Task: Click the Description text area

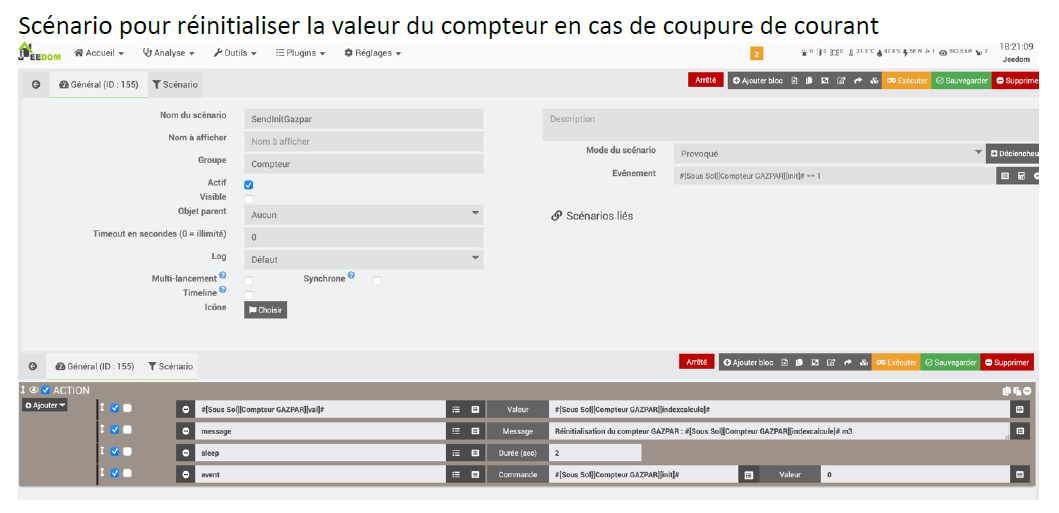Action: pyautogui.click(x=791, y=124)
